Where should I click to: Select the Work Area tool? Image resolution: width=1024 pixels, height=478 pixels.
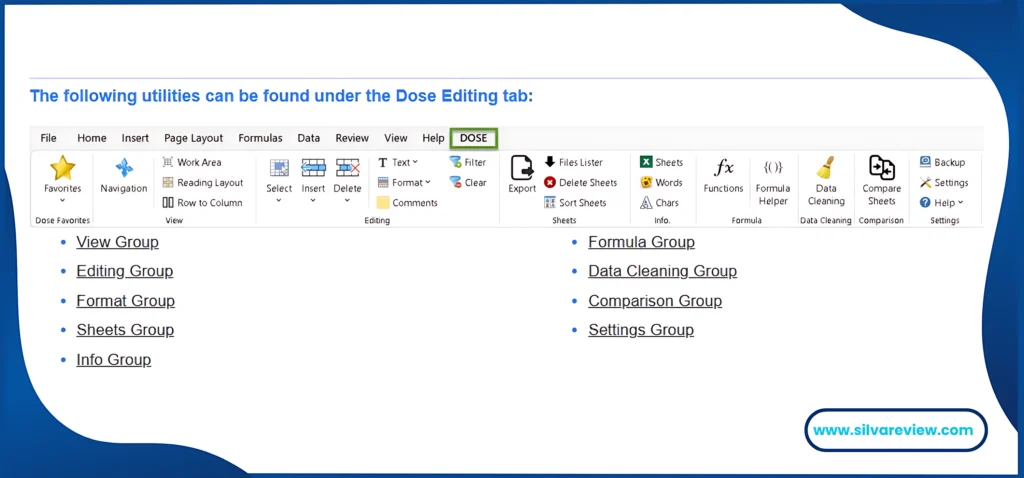[x=192, y=162]
